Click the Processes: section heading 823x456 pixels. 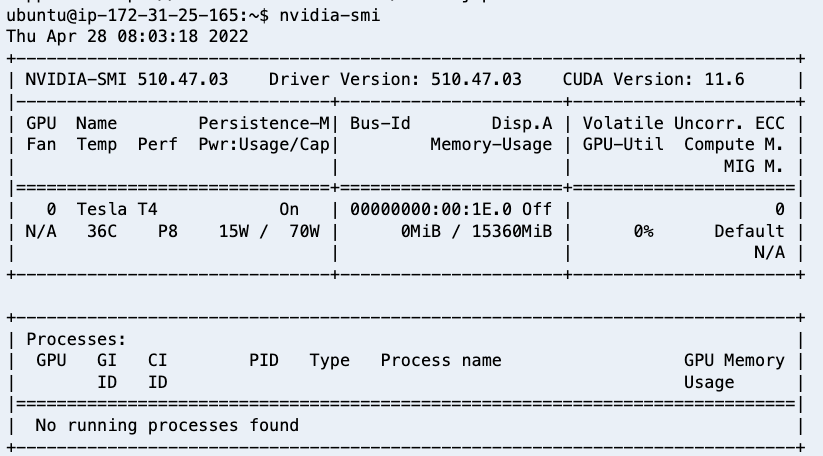77,339
